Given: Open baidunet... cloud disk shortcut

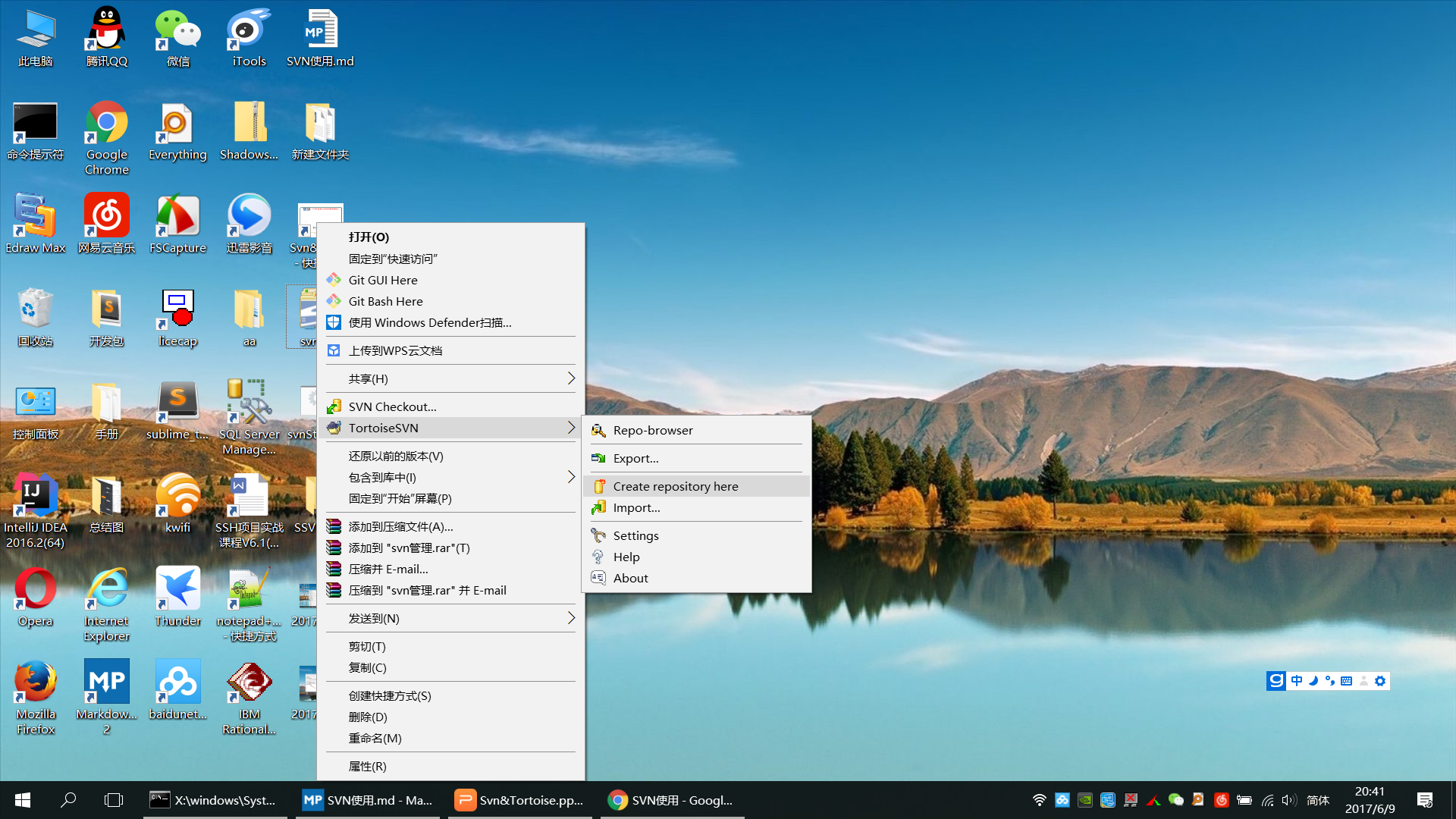Looking at the screenshot, I should pyautogui.click(x=178, y=691).
